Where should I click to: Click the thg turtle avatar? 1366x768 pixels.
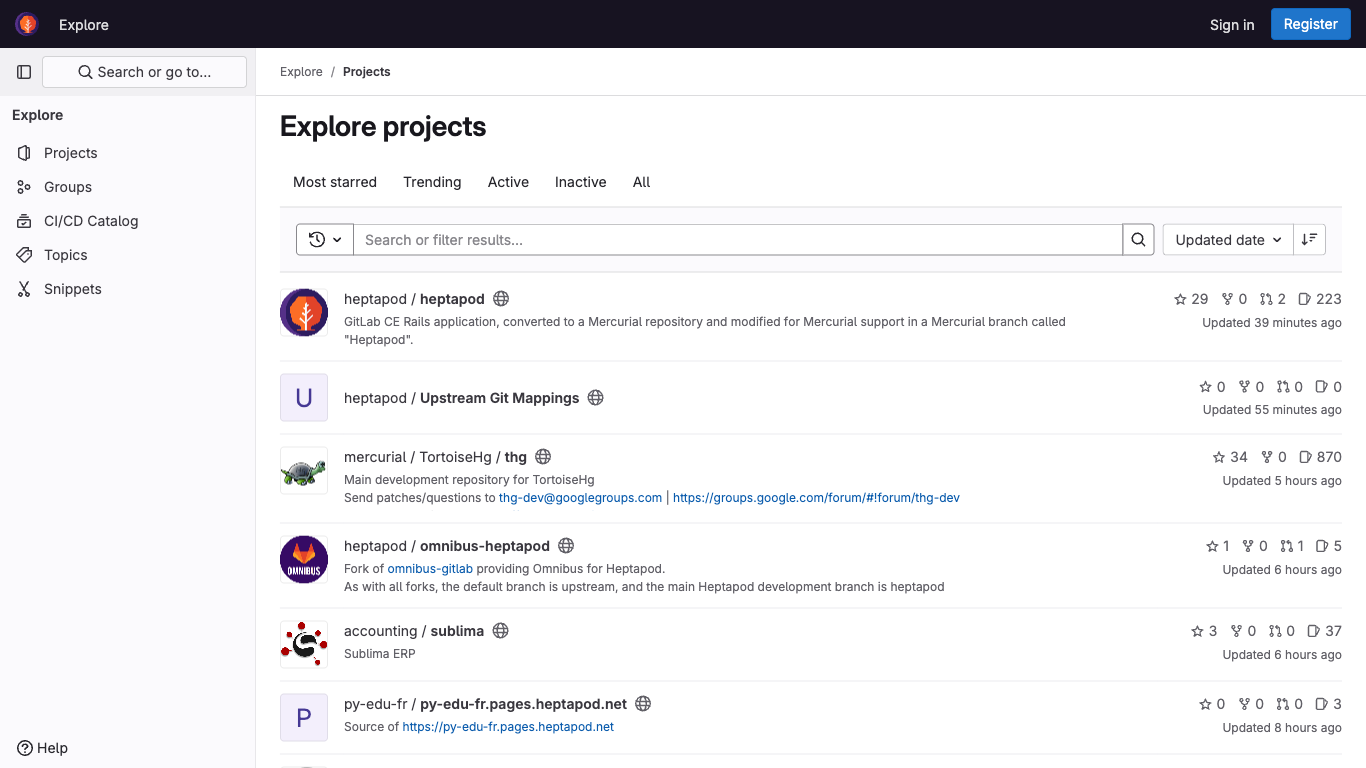pos(304,471)
